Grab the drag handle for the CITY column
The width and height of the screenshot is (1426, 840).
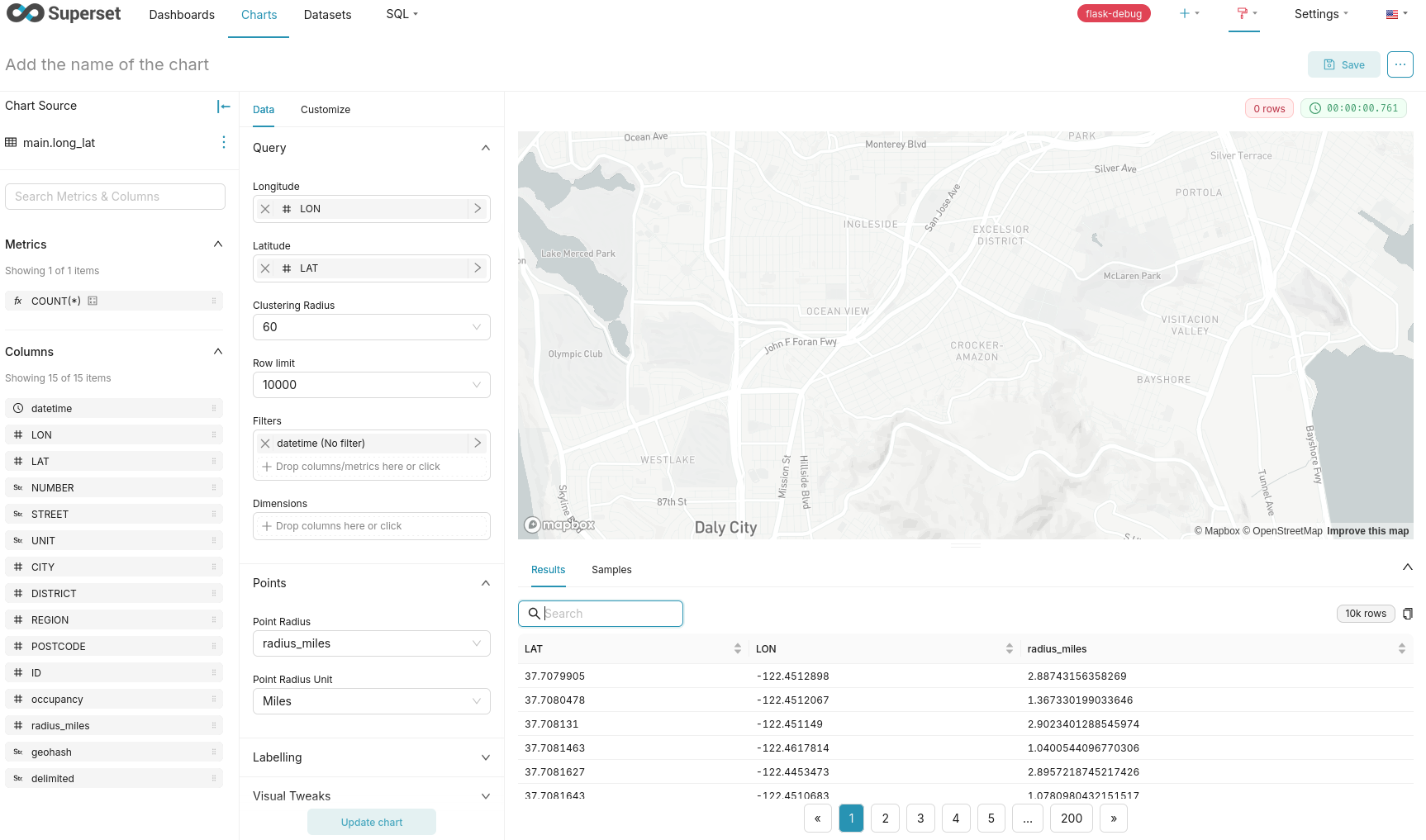point(214,567)
